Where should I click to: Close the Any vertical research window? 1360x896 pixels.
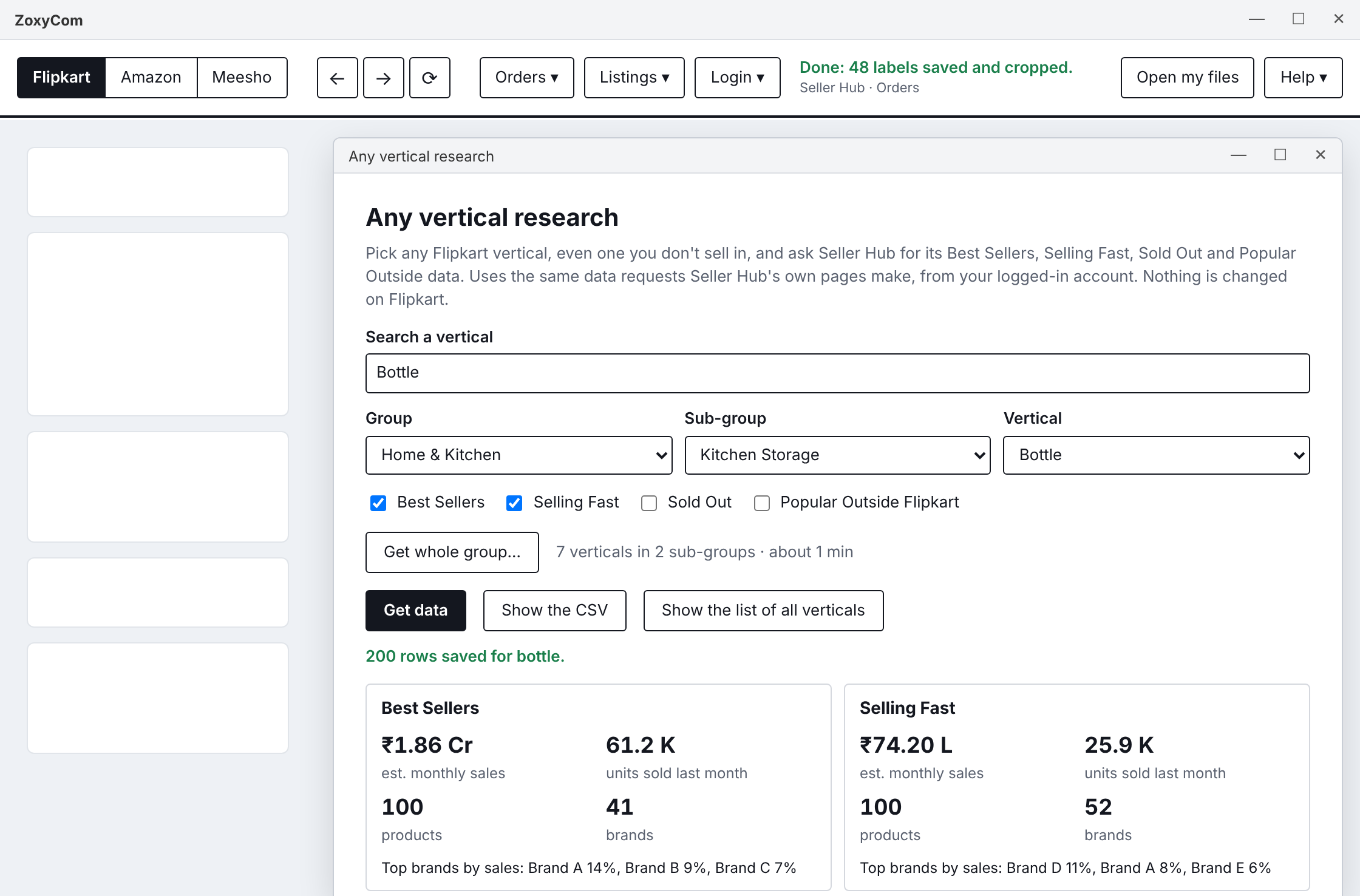[x=1320, y=155]
